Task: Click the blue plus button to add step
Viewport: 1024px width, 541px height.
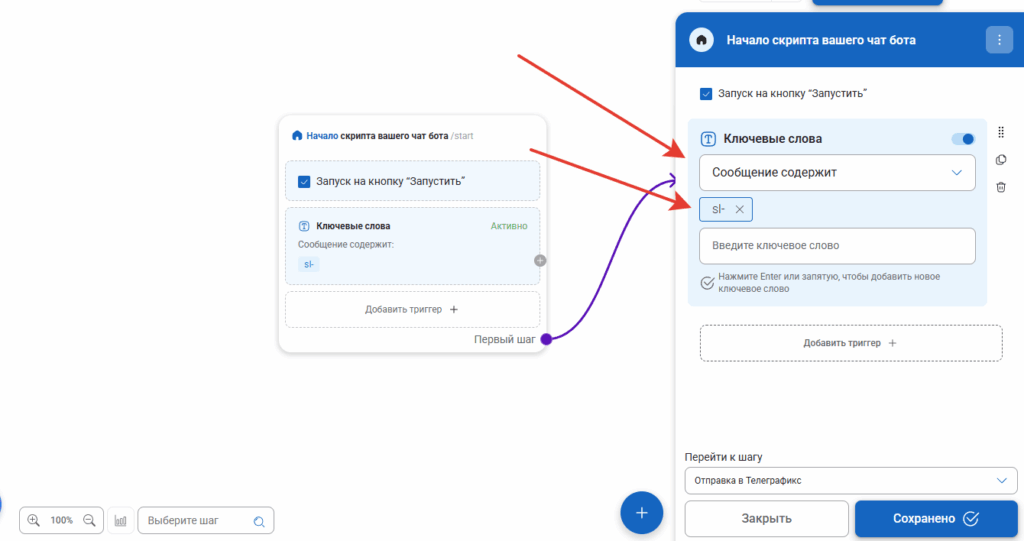Action: 642,513
